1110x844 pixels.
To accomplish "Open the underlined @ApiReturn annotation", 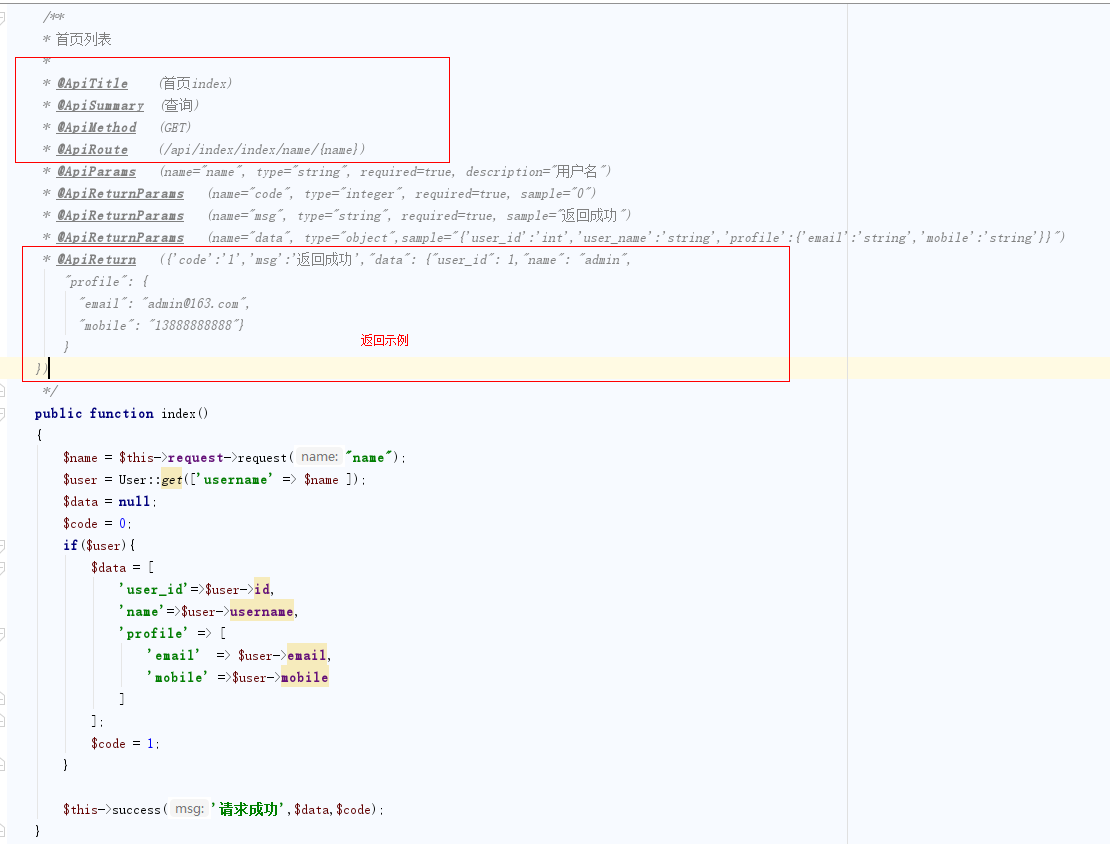I will pyautogui.click(x=97, y=259).
